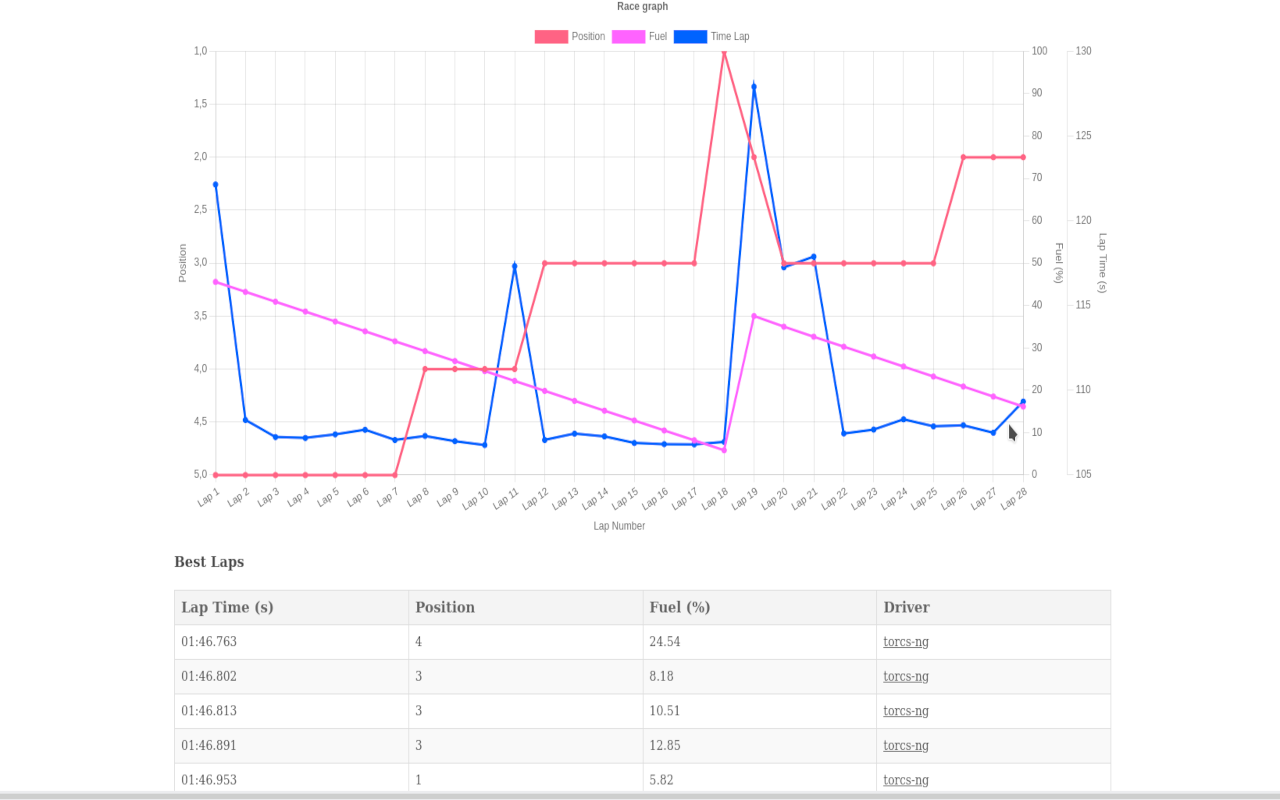Click the blue Time Lap spike point at Lap 11

tap(515, 266)
